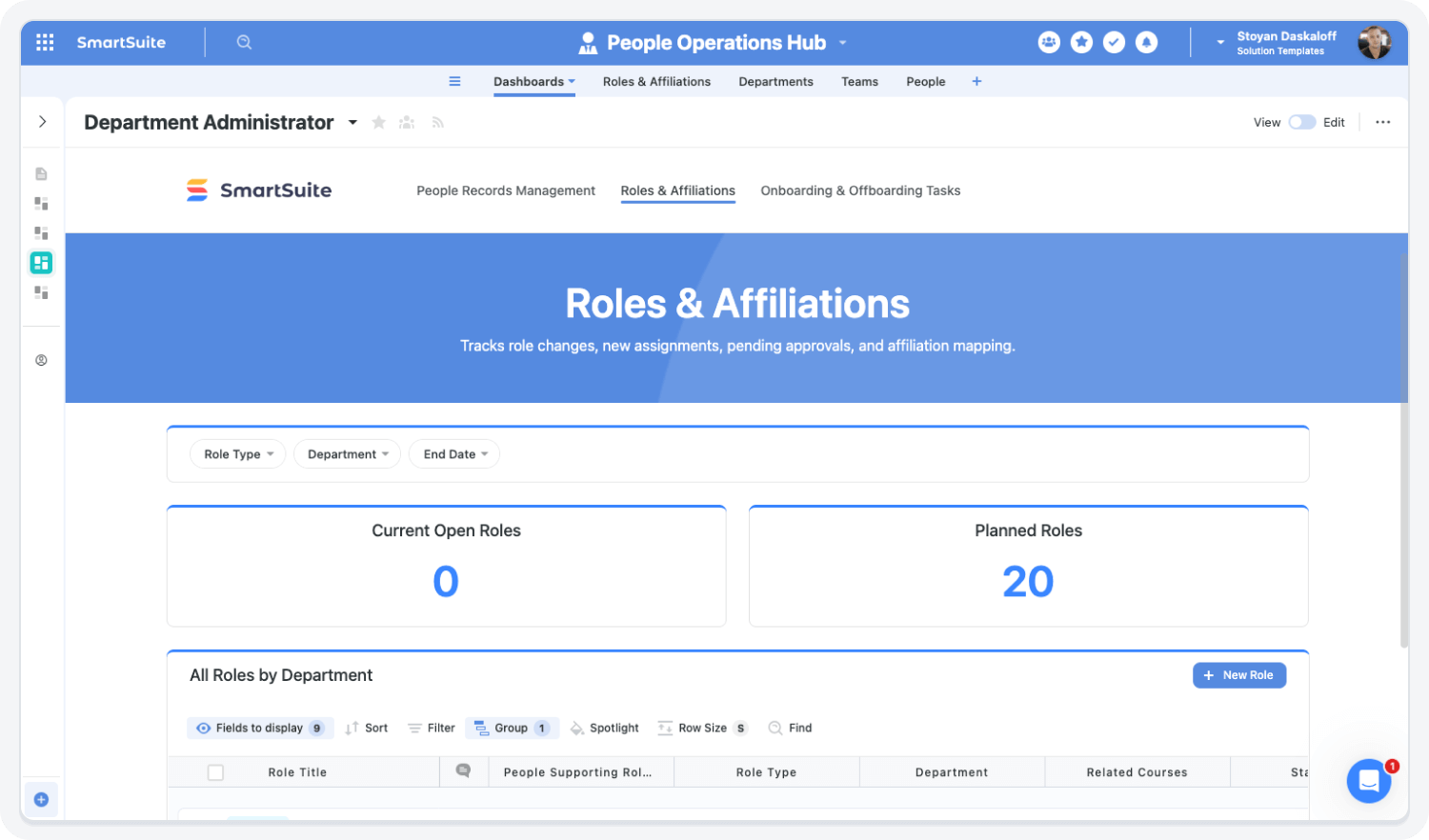Toggle the View/Edit mode switch
The height and width of the screenshot is (840, 1429).
[1302, 122]
